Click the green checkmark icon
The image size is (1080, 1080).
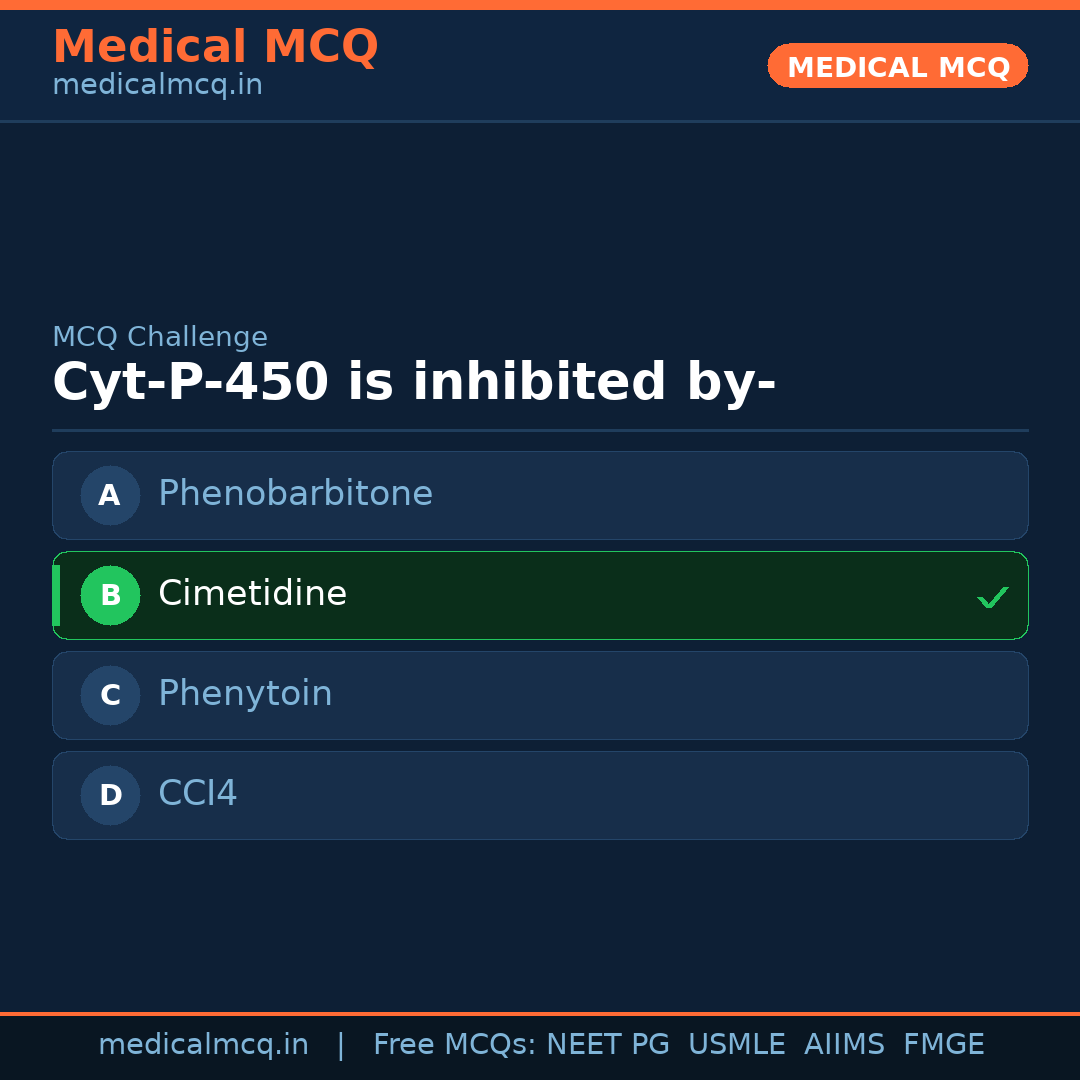point(992,597)
